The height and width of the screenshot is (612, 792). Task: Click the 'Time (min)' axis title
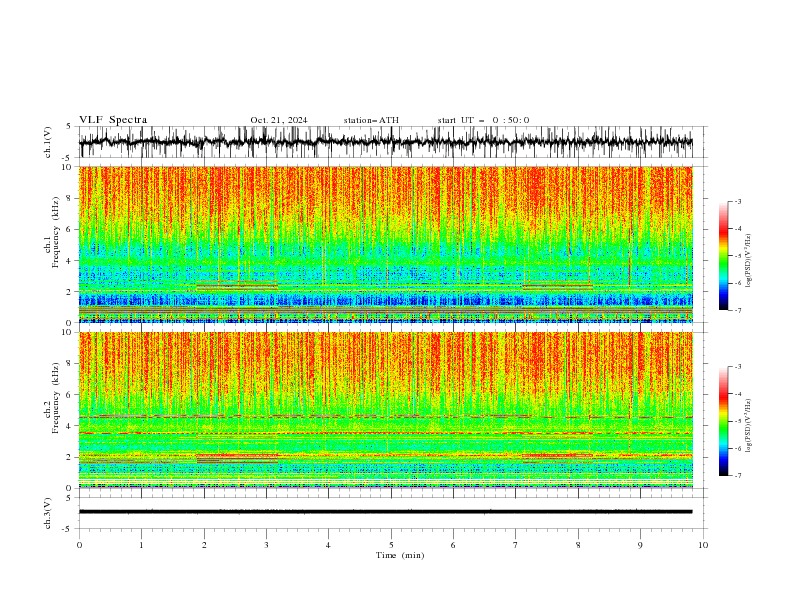[x=400, y=555]
